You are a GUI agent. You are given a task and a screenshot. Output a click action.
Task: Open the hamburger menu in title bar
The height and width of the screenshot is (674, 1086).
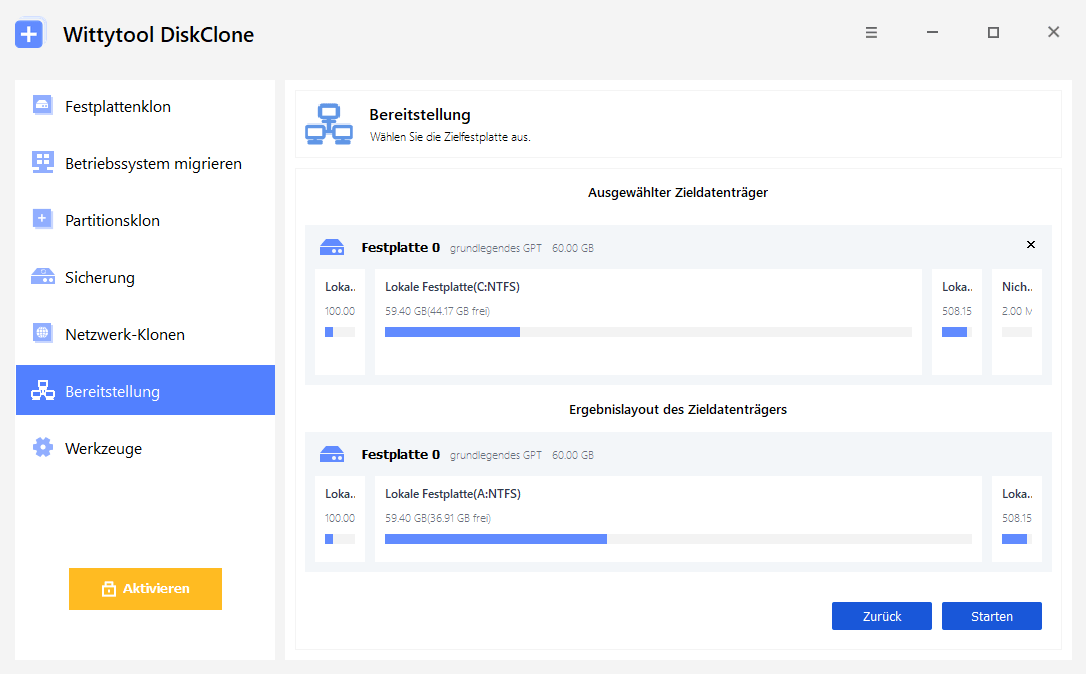[871, 33]
